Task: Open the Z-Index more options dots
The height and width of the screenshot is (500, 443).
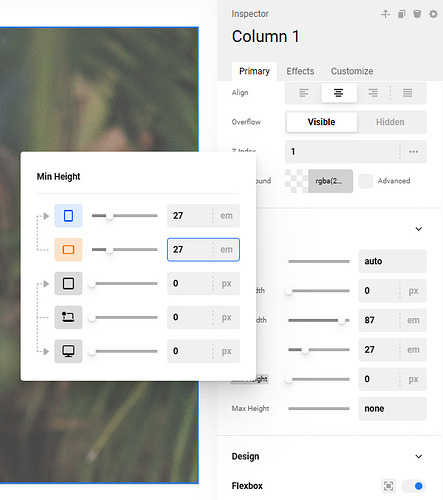Action: (x=413, y=152)
